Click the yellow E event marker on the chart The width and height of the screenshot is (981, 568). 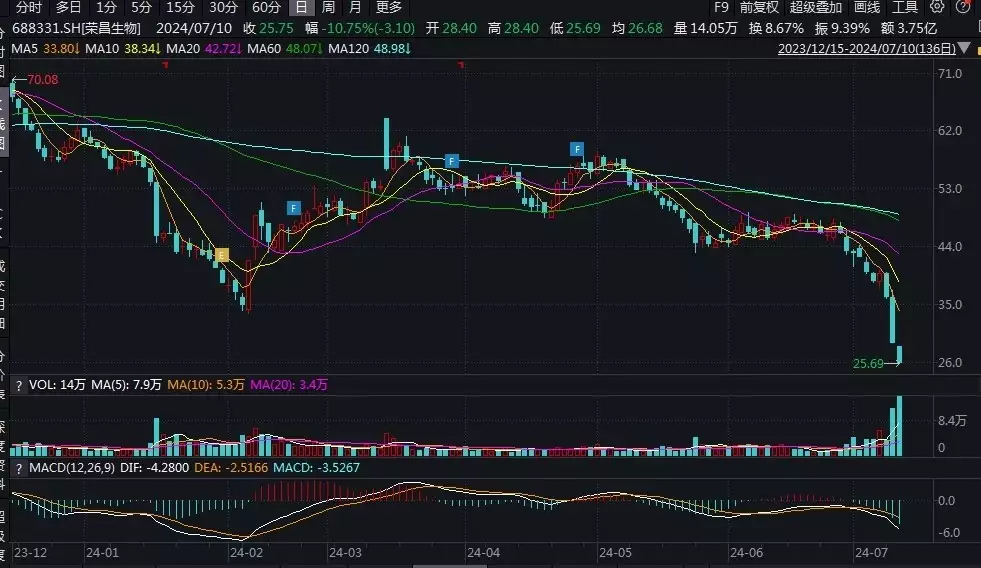click(221, 255)
